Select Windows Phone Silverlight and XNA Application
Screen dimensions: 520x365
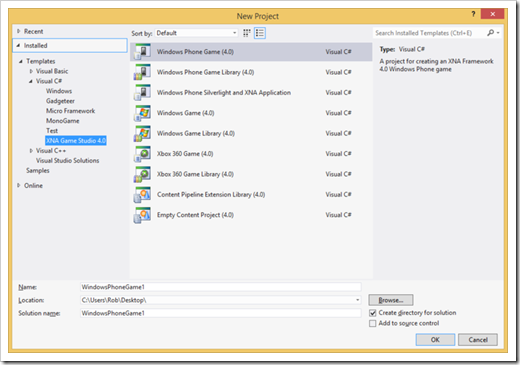pos(224,92)
